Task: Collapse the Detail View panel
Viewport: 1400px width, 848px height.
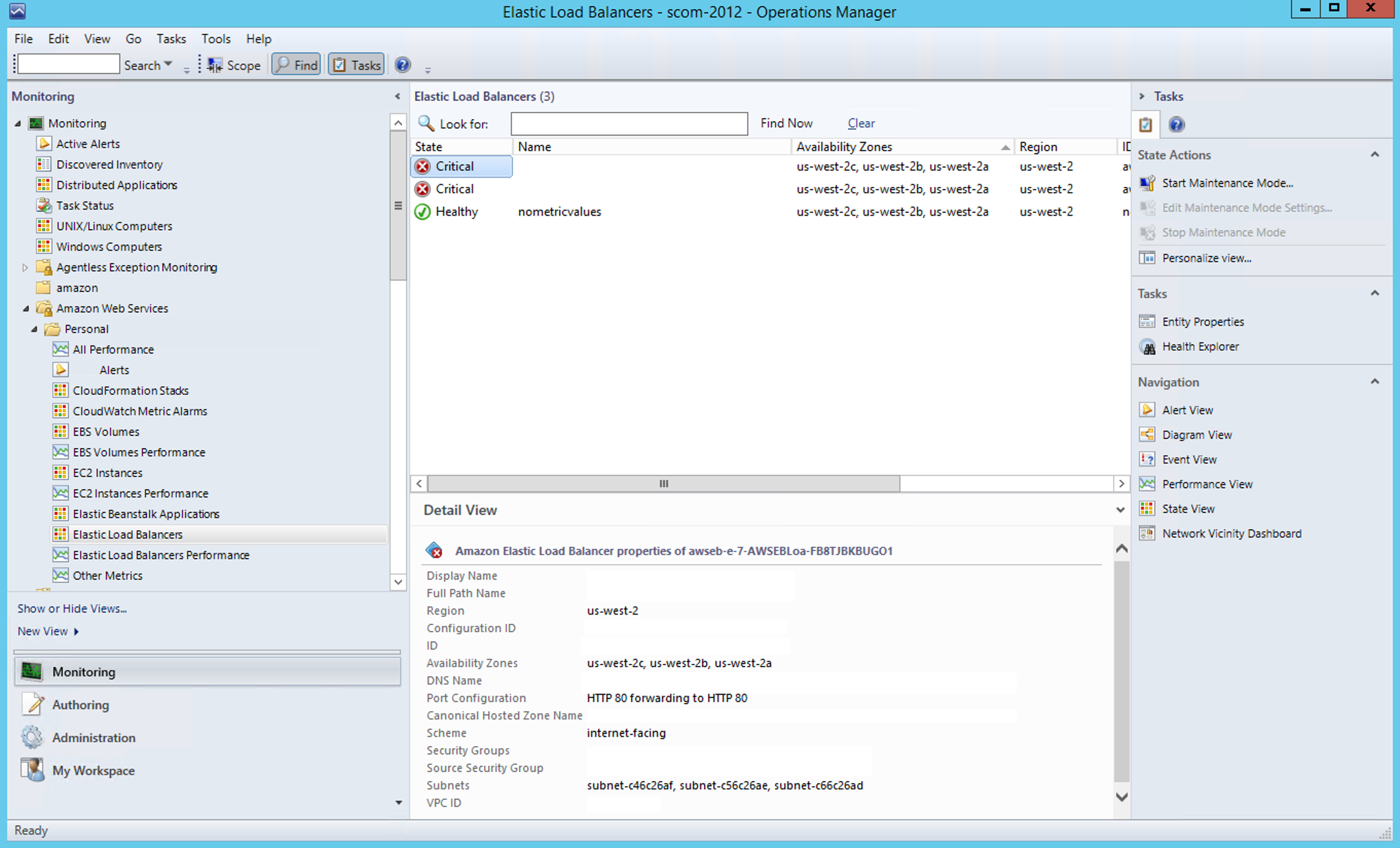Action: pos(1120,509)
